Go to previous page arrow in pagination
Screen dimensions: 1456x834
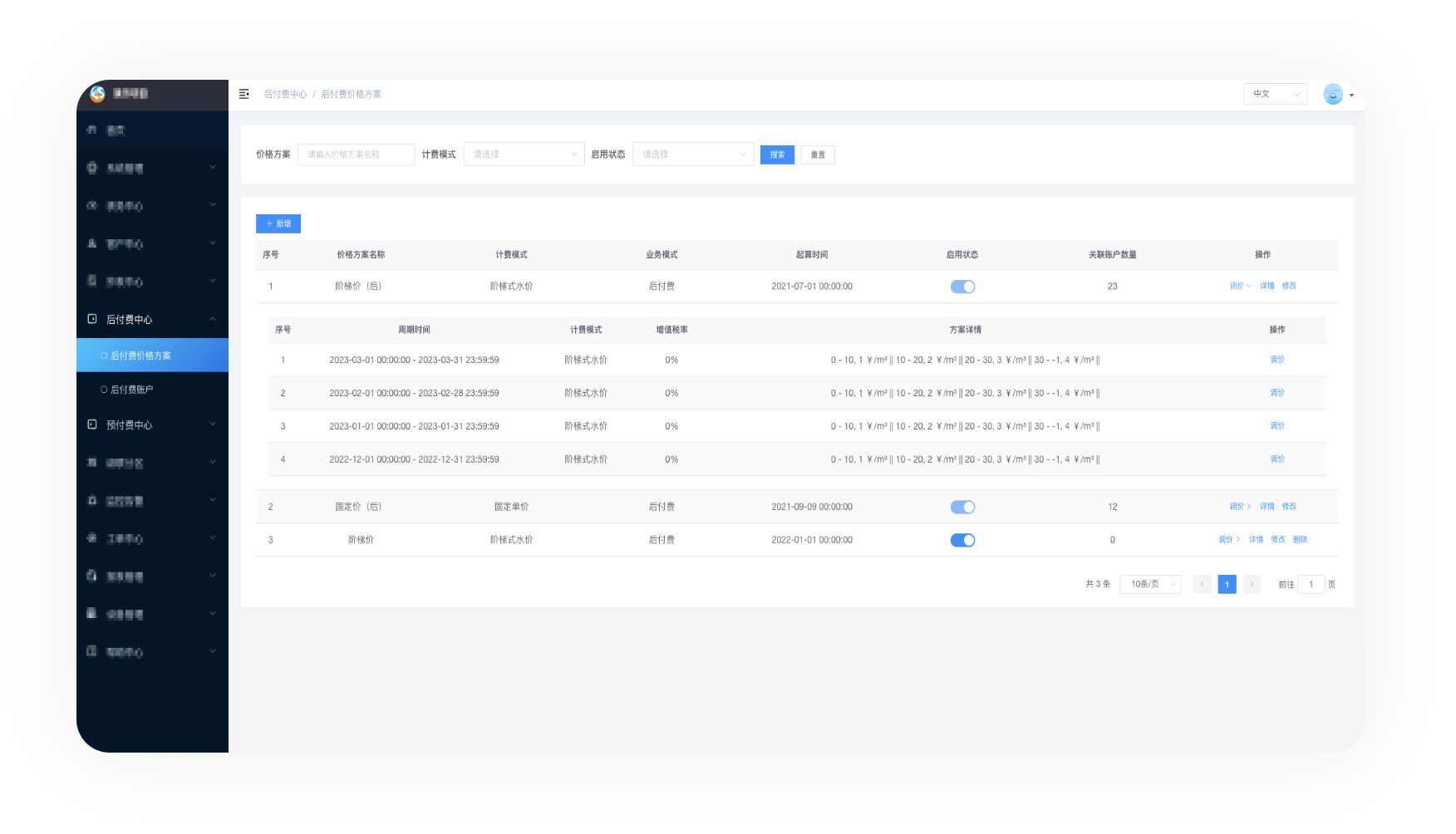[1202, 584]
